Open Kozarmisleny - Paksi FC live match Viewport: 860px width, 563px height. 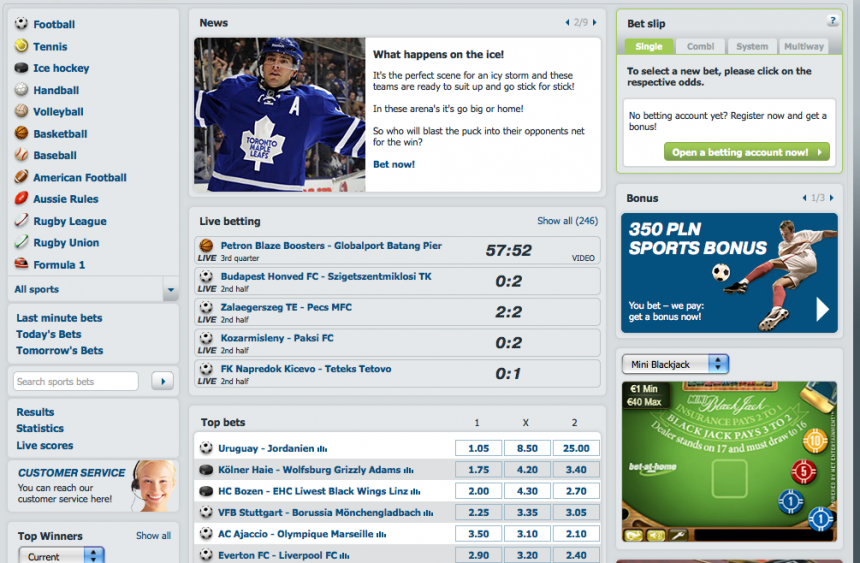tap(397, 343)
